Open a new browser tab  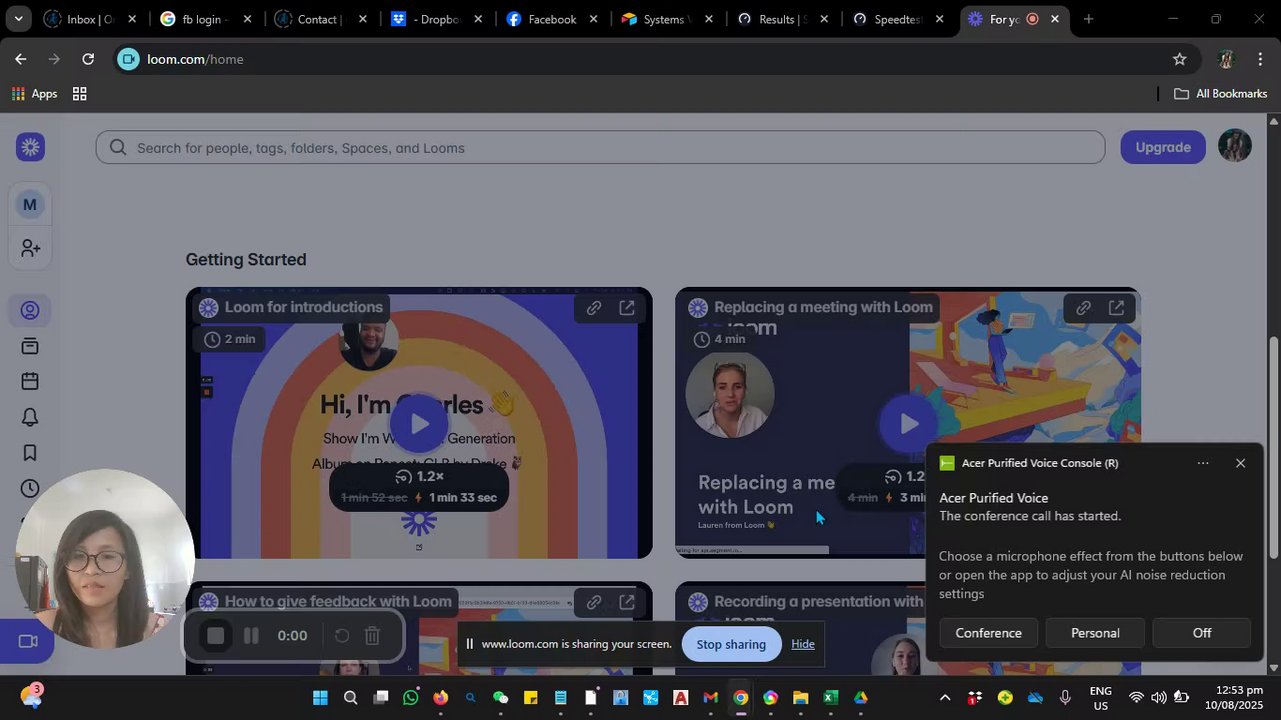click(x=1088, y=19)
